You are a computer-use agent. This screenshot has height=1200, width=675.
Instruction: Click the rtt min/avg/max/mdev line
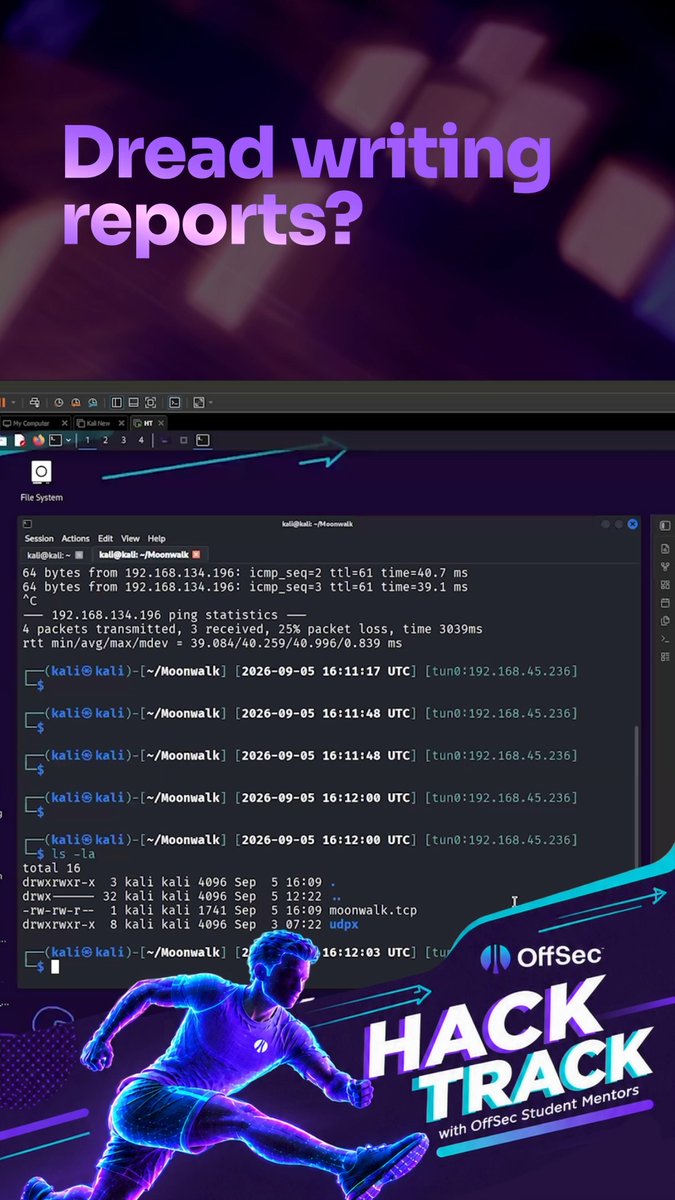pos(212,642)
